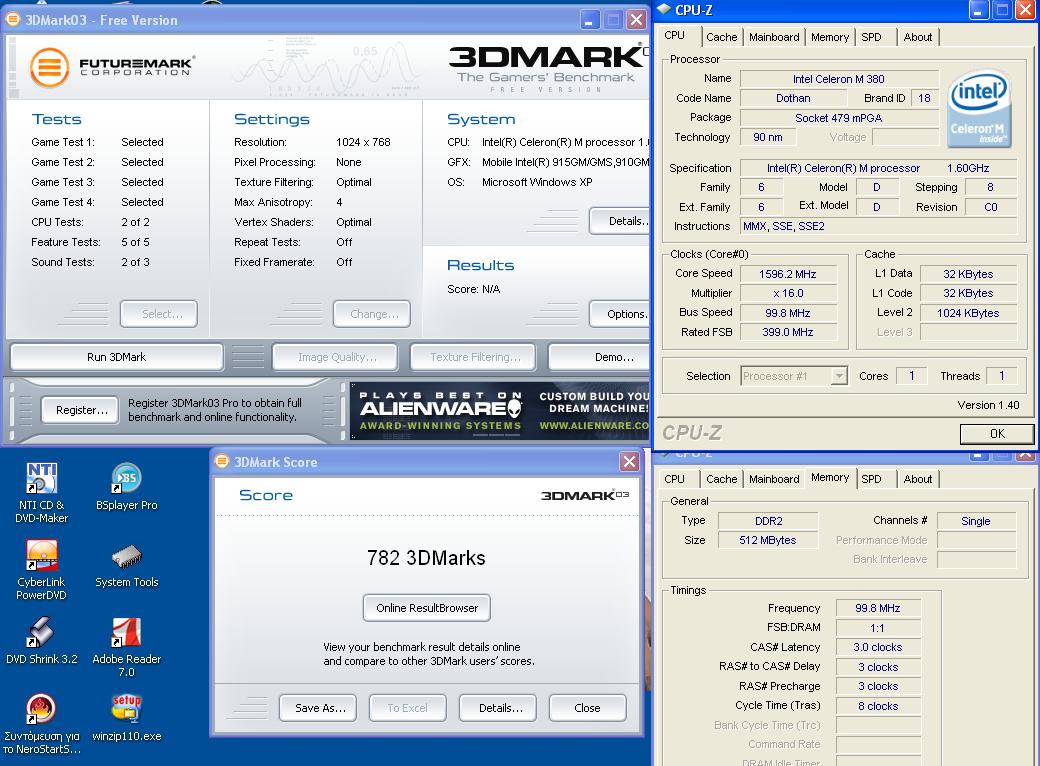Click Channels # value Single

coord(976,521)
